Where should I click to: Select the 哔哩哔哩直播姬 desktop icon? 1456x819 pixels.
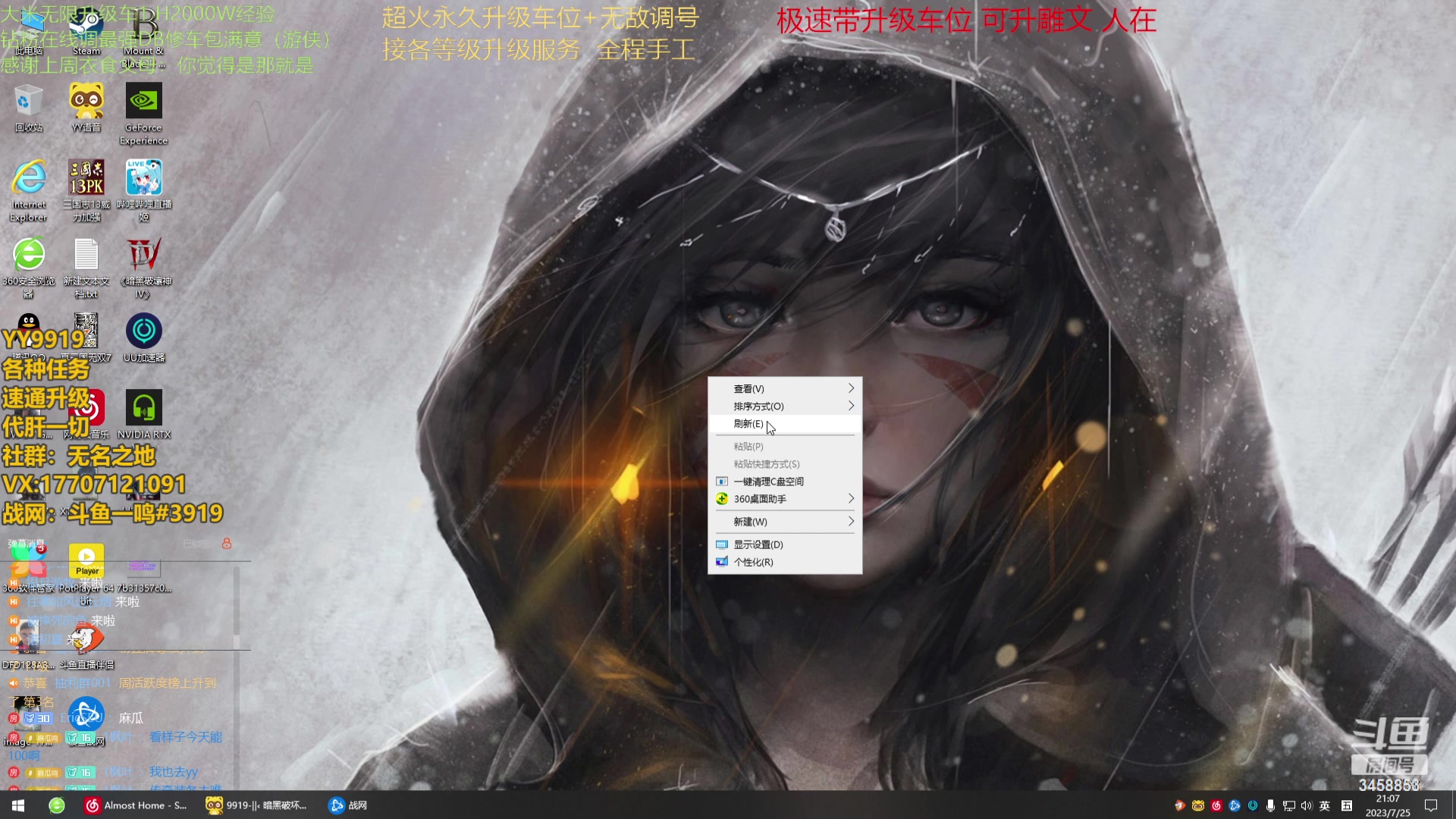click(143, 190)
